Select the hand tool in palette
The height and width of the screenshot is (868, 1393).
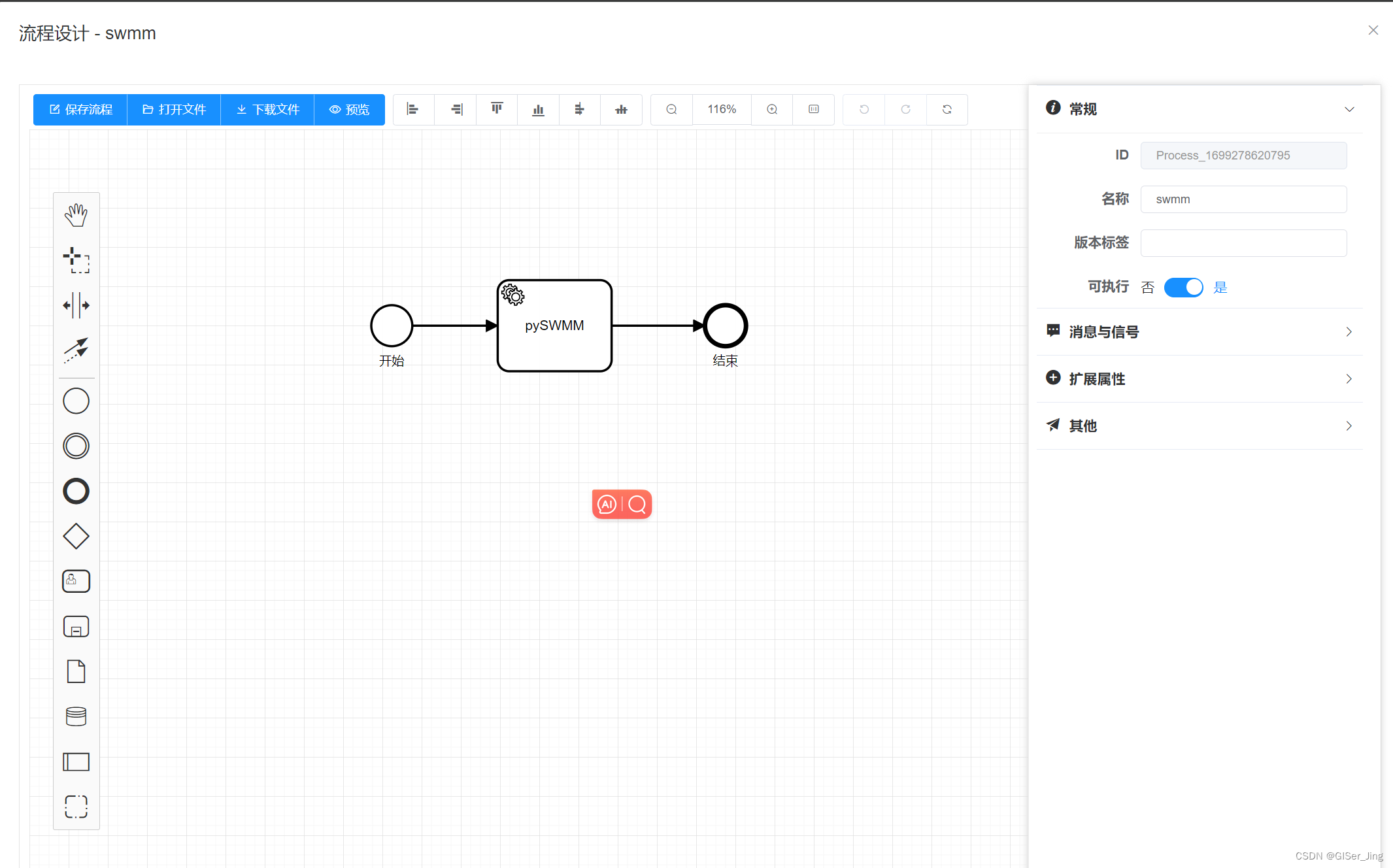tap(76, 215)
